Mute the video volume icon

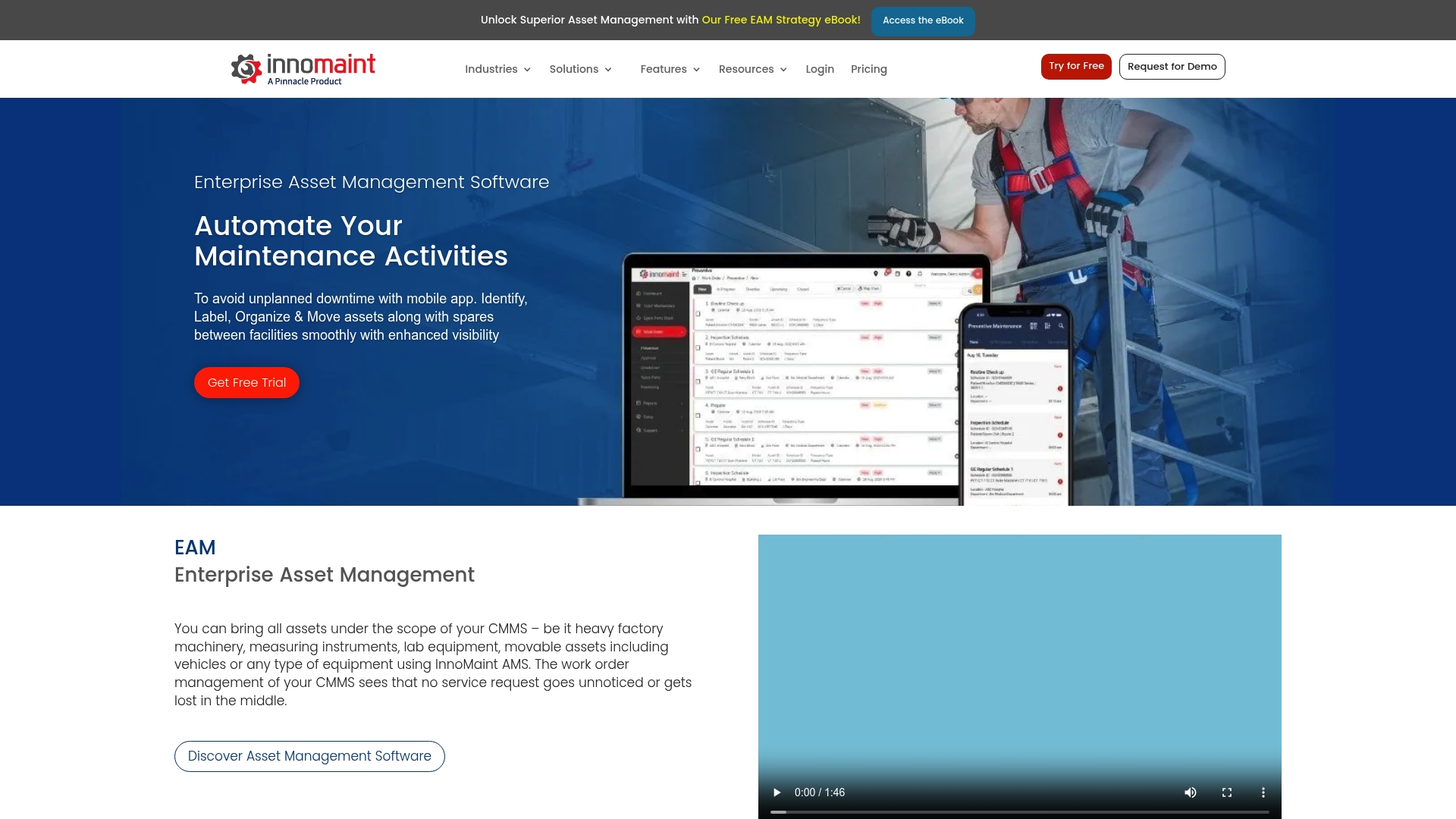coord(1191,792)
